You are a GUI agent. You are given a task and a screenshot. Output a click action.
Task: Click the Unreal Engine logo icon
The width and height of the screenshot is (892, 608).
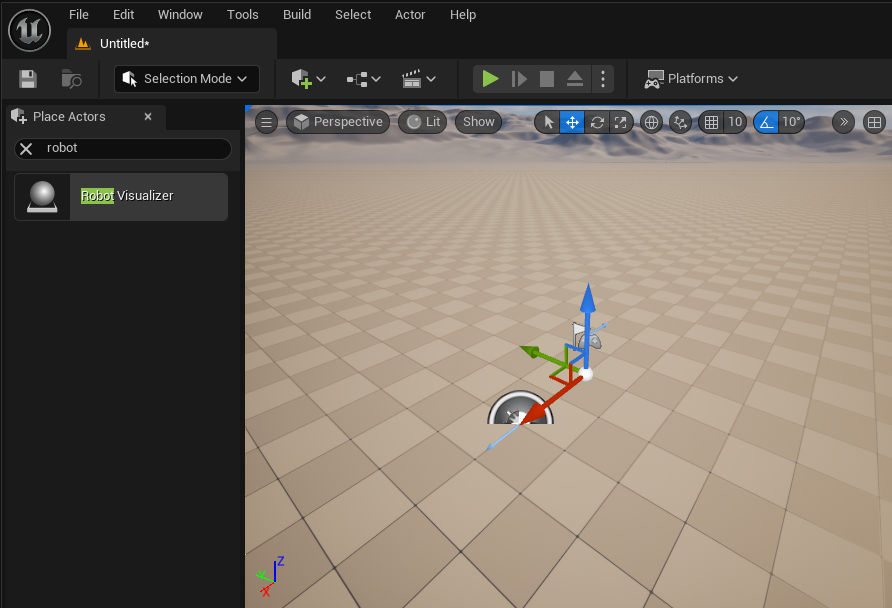pos(30,30)
